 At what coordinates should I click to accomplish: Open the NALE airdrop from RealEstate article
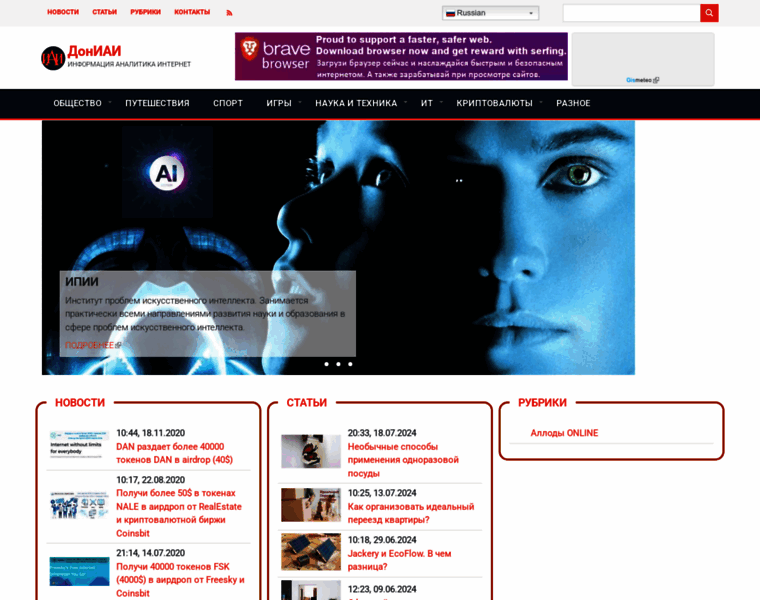coord(179,513)
